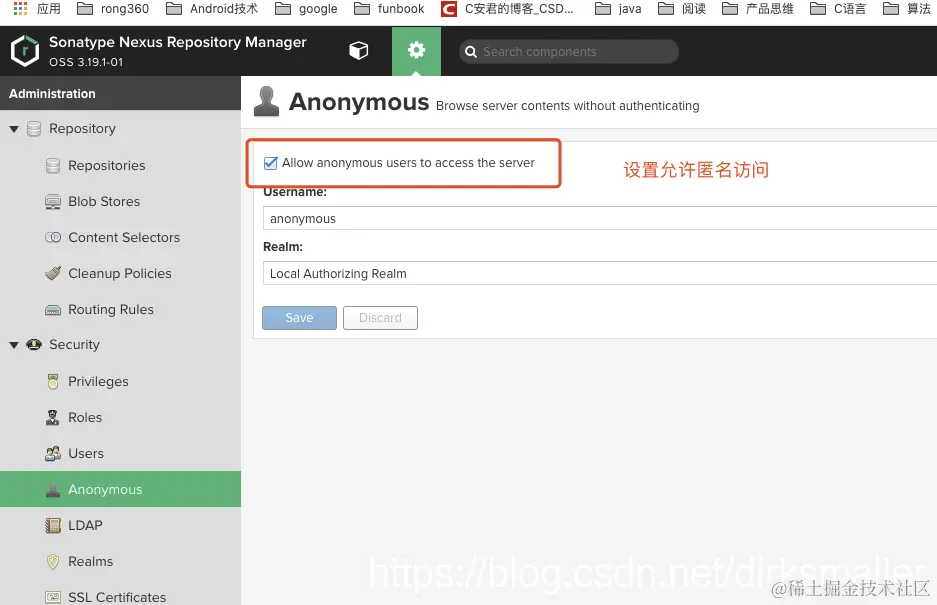Click the Repositories icon
The height and width of the screenshot is (605, 937).
53,166
